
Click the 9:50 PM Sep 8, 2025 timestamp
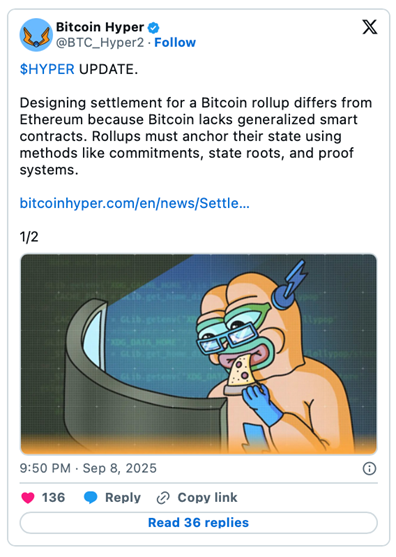(88, 468)
